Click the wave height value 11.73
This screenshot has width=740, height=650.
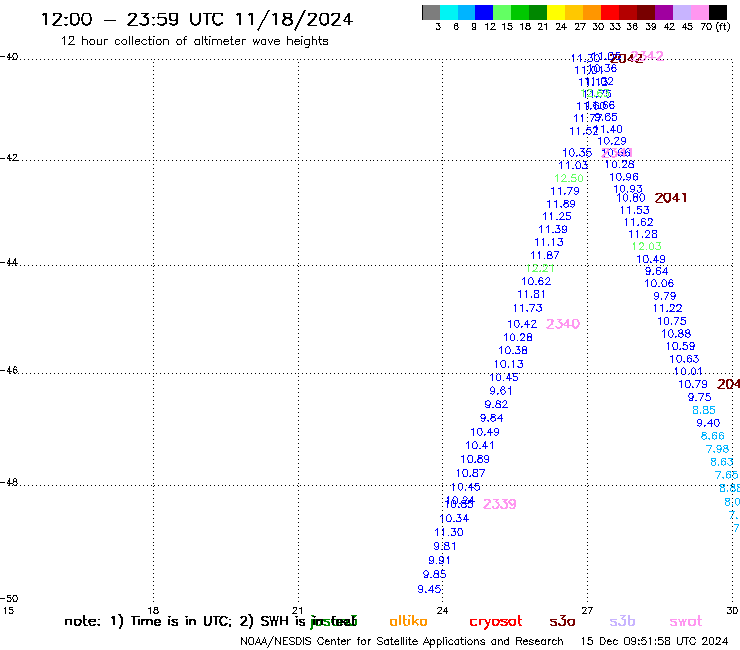(x=528, y=308)
